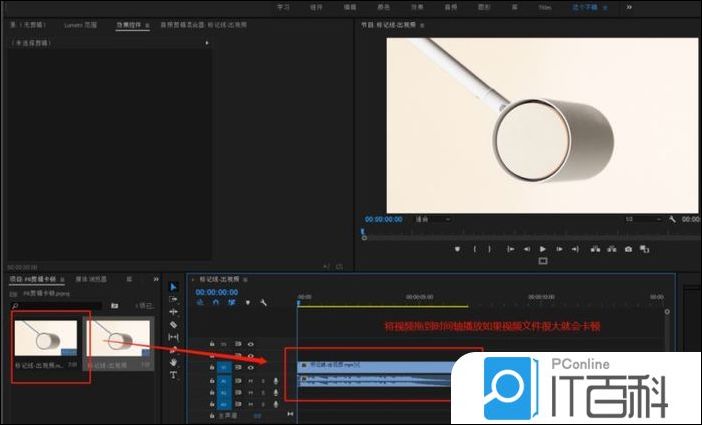702x425 pixels.
Task: Select the Razor tool in toolbar
Action: 173,325
